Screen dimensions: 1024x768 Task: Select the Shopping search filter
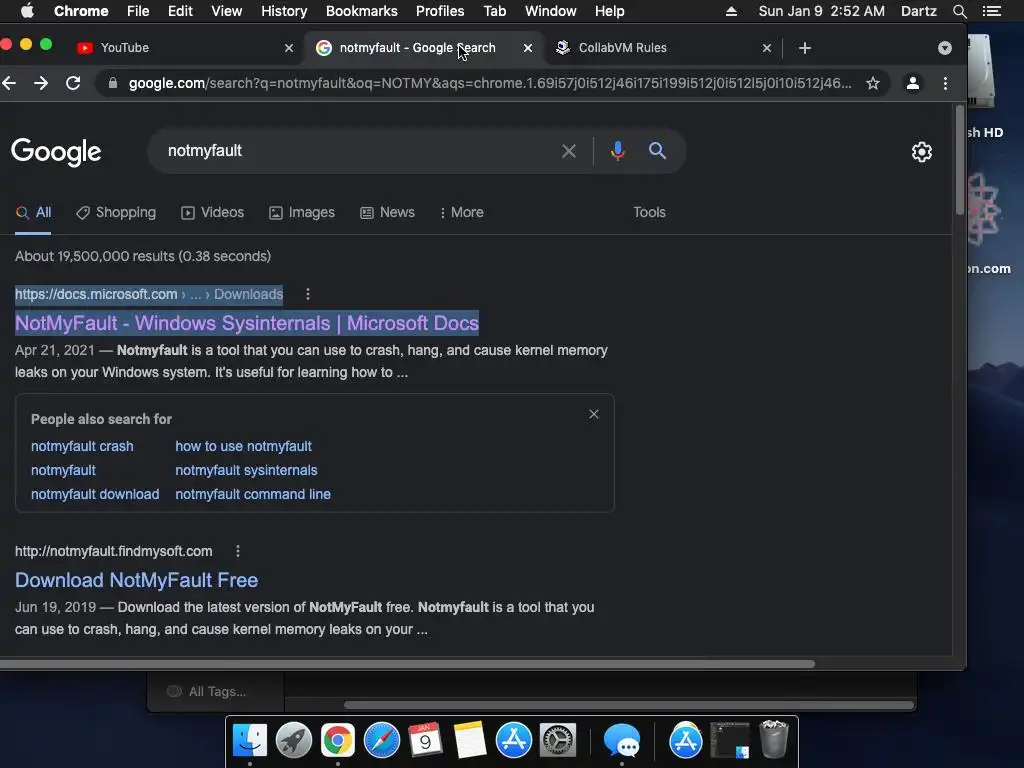coord(116,212)
